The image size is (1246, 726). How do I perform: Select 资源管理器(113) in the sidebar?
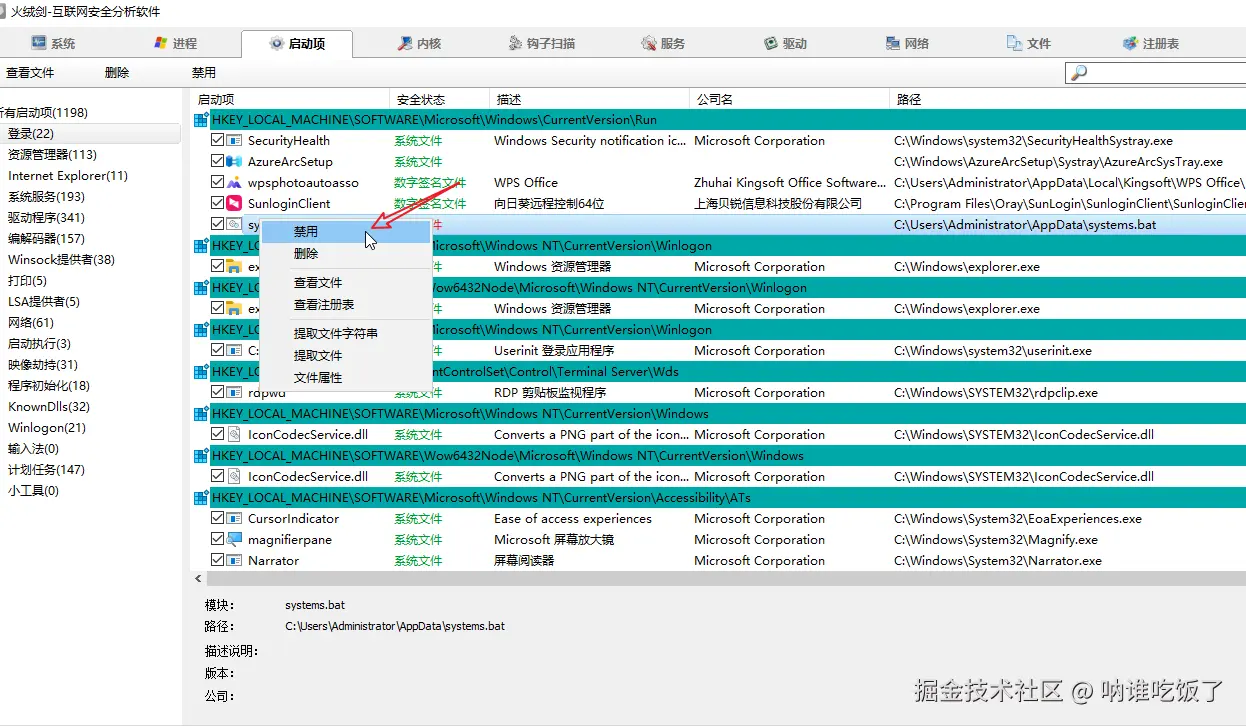pyautogui.click(x=52, y=155)
